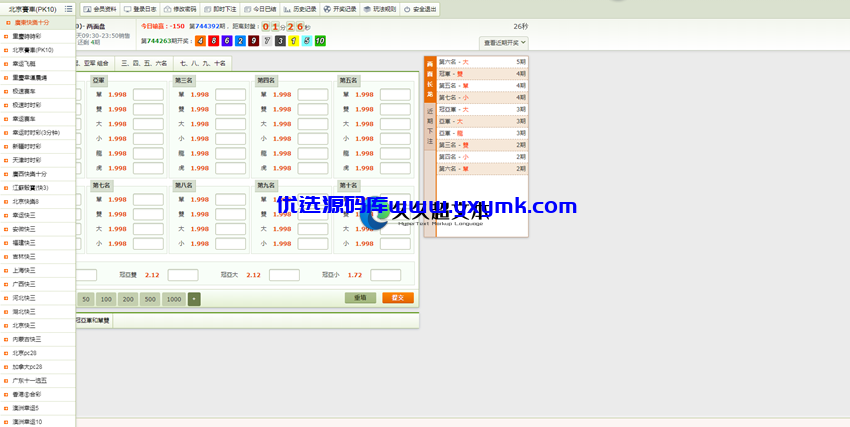This screenshot has height=427, width=850.
Task: Switch to the 七、八、九、十名 tab
Action: [x=203, y=63]
